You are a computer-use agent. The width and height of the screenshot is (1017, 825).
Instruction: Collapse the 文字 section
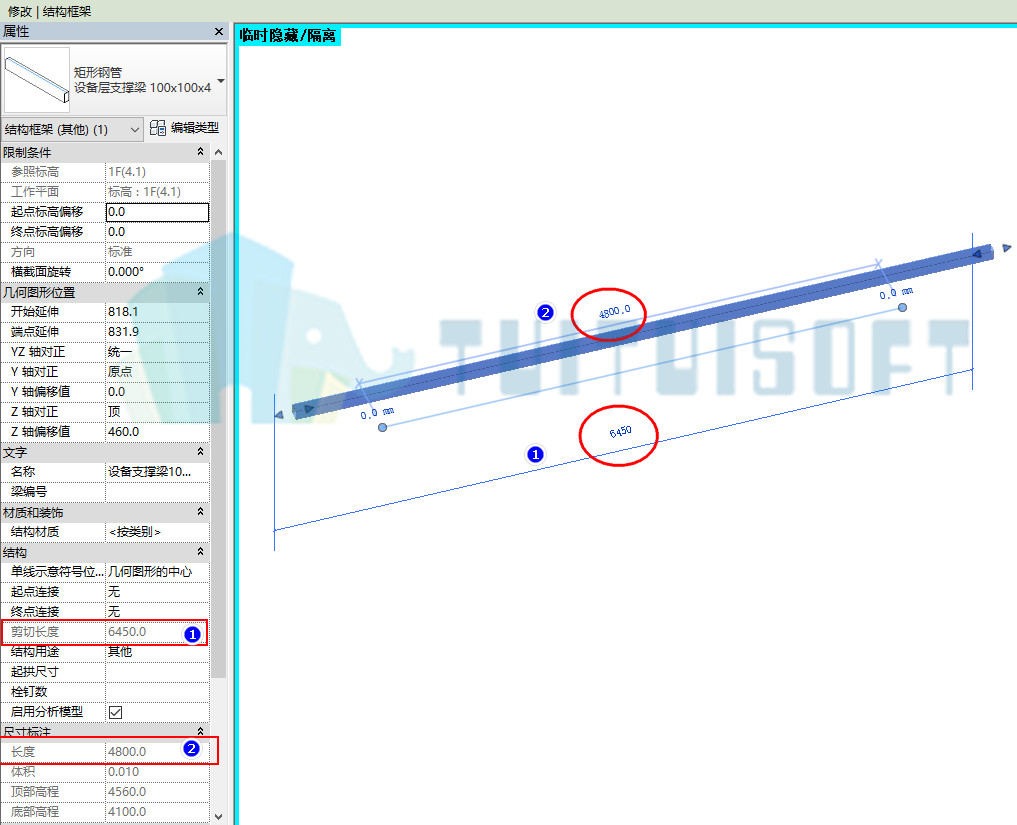click(x=200, y=451)
